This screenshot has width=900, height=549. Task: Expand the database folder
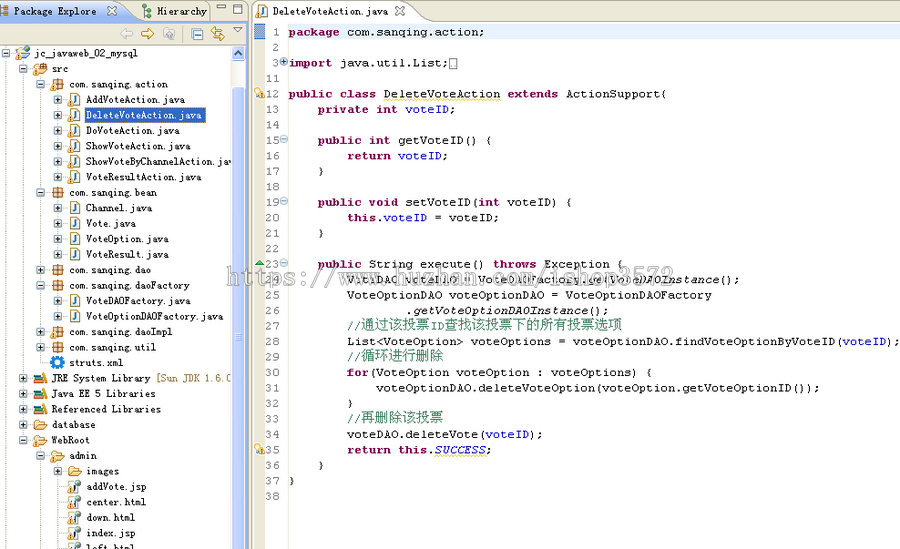coord(23,425)
